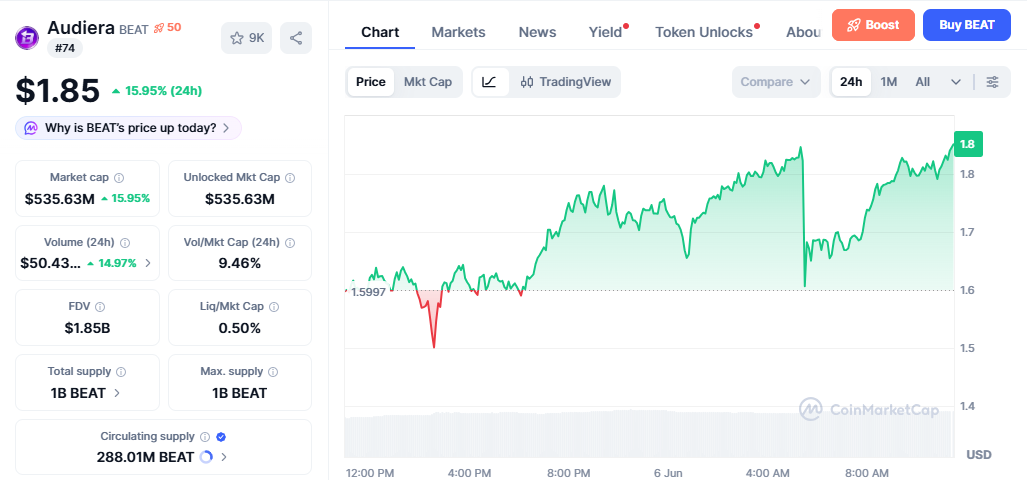Select the All time range
1027x480 pixels.
pyautogui.click(x=922, y=82)
